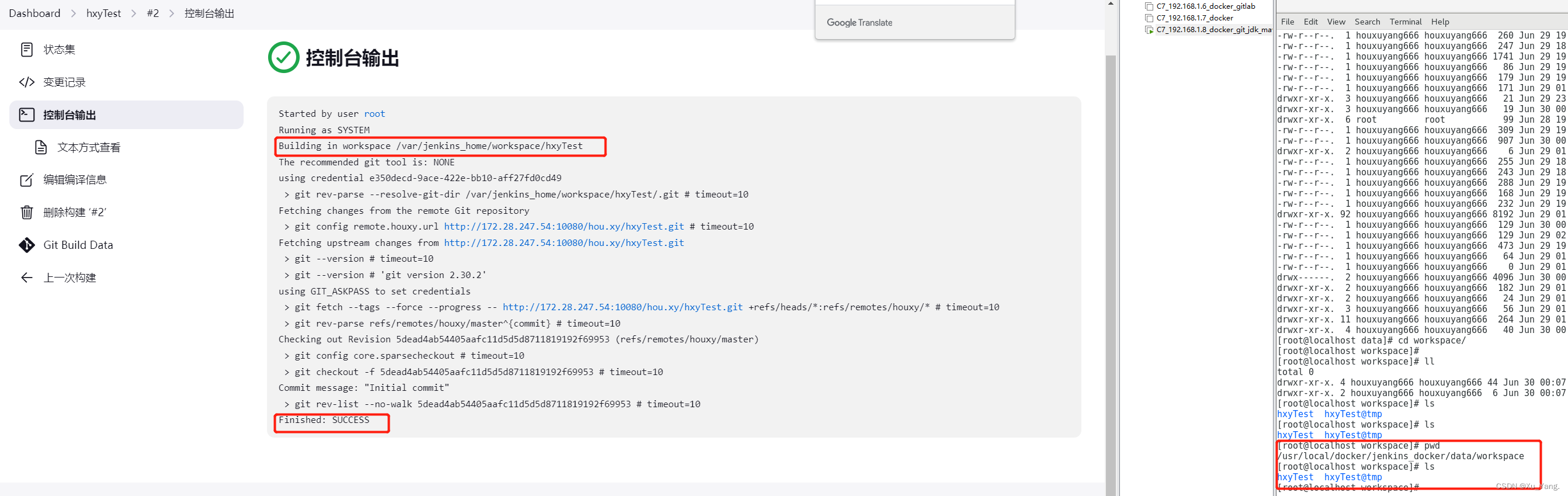Image resolution: width=1568 pixels, height=496 pixels.
Task: Click 'Running as SYSTEM' line
Action: (x=324, y=130)
